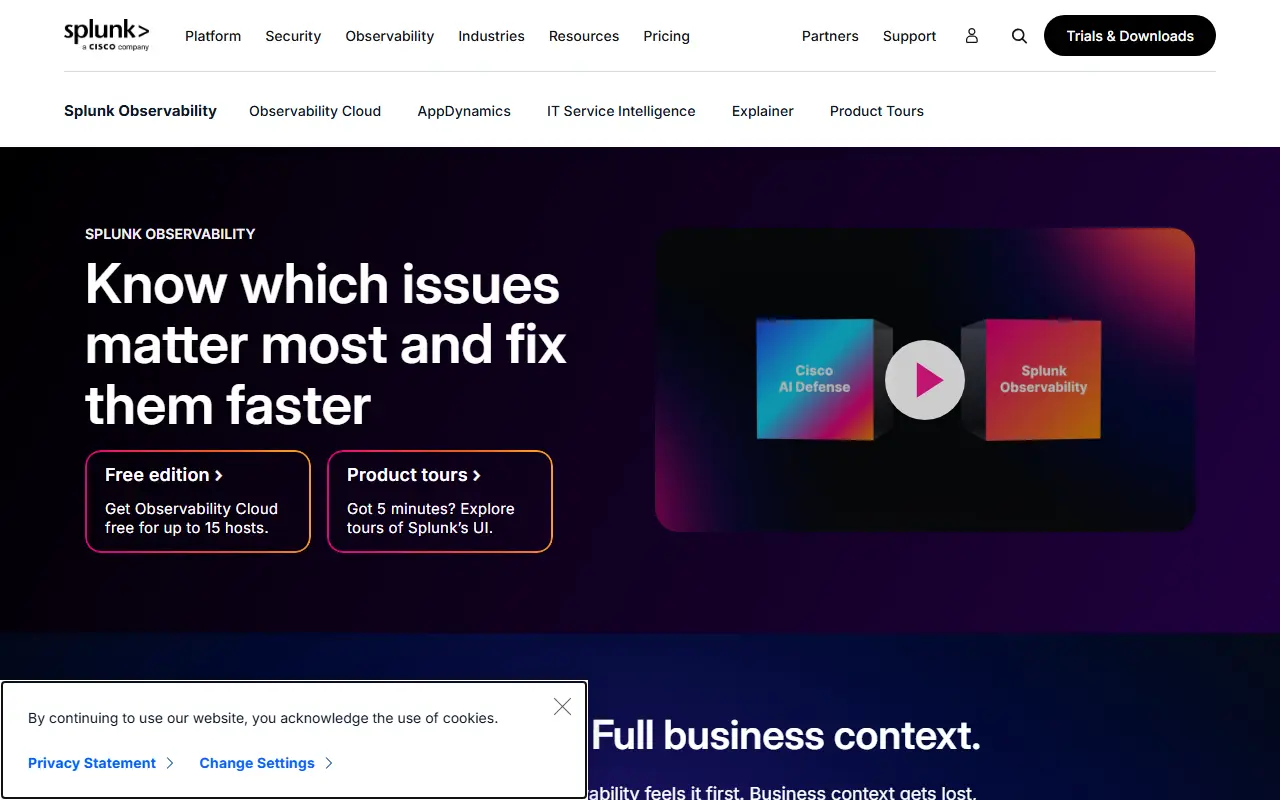The width and height of the screenshot is (1280, 800).
Task: Go to IT Service Intelligence subnav link
Action: tap(621, 111)
